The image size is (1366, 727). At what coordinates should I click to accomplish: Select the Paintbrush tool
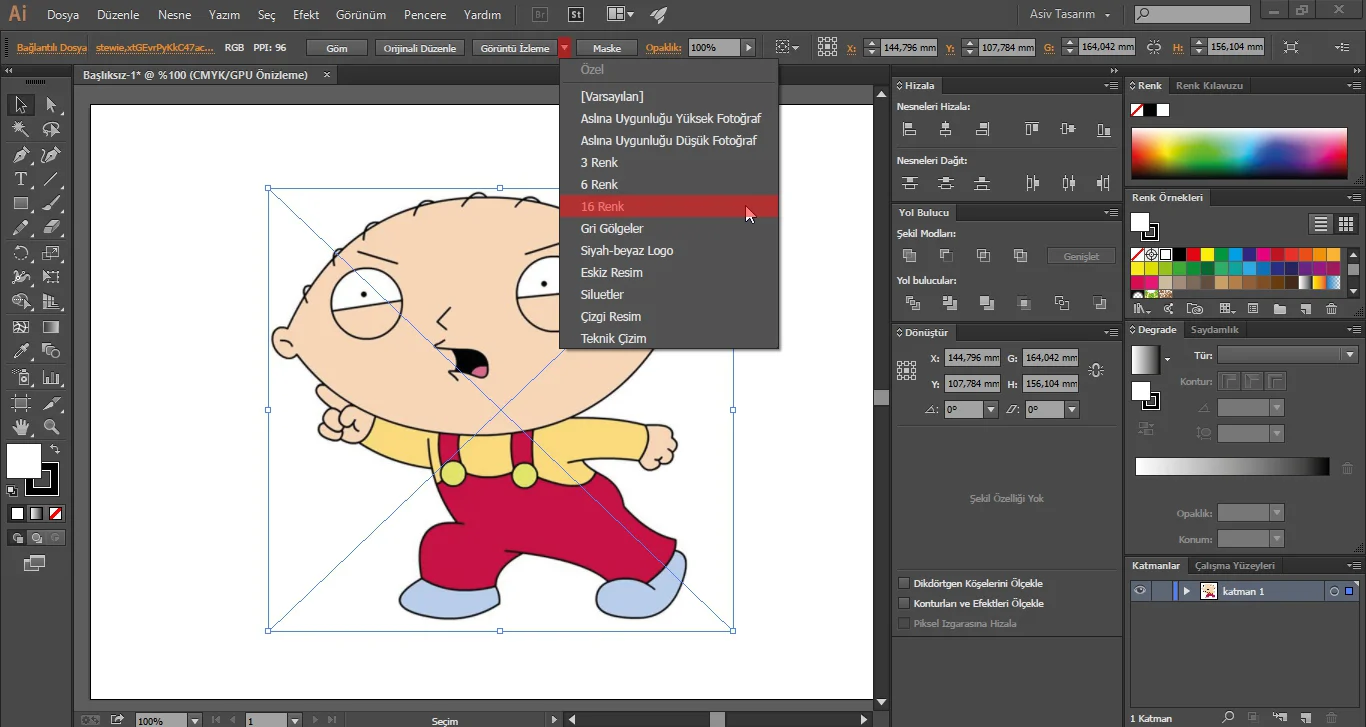pos(51,203)
